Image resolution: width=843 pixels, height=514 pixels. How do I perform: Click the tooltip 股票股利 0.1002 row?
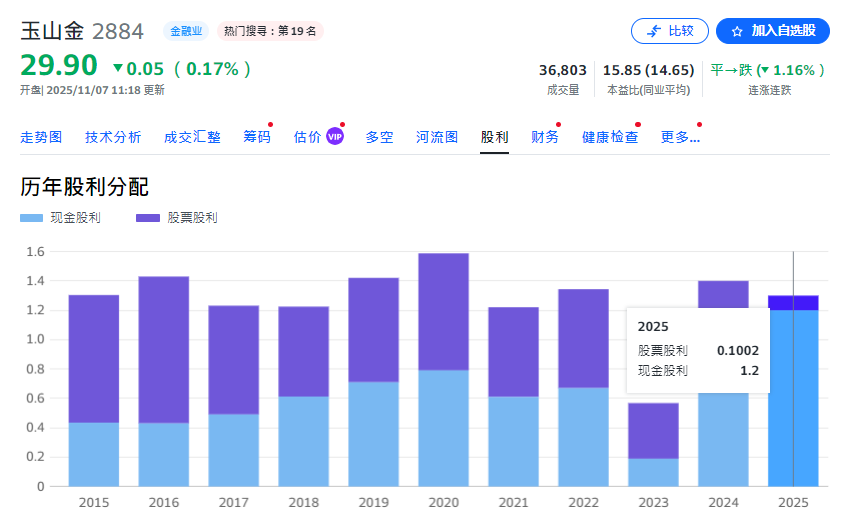click(x=698, y=351)
